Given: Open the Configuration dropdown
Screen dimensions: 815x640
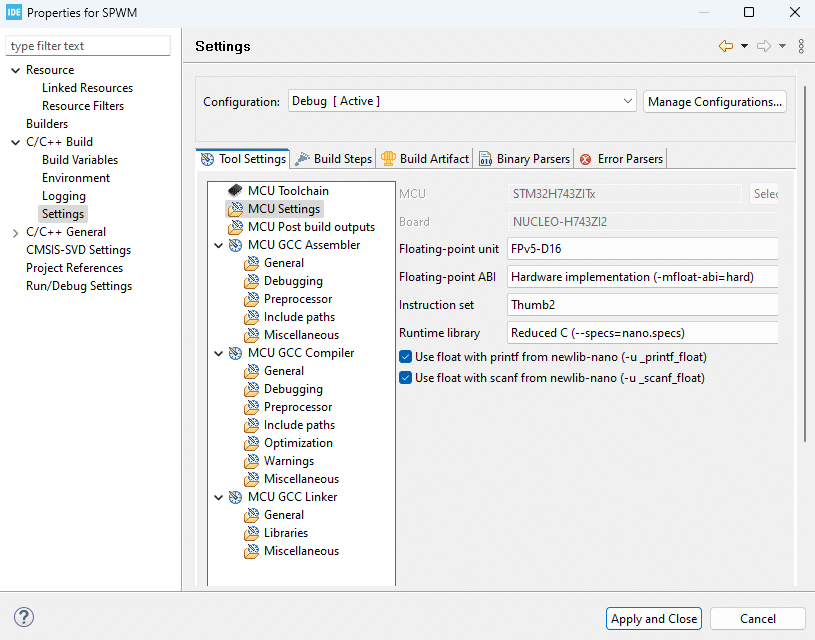Looking at the screenshot, I should tap(462, 101).
